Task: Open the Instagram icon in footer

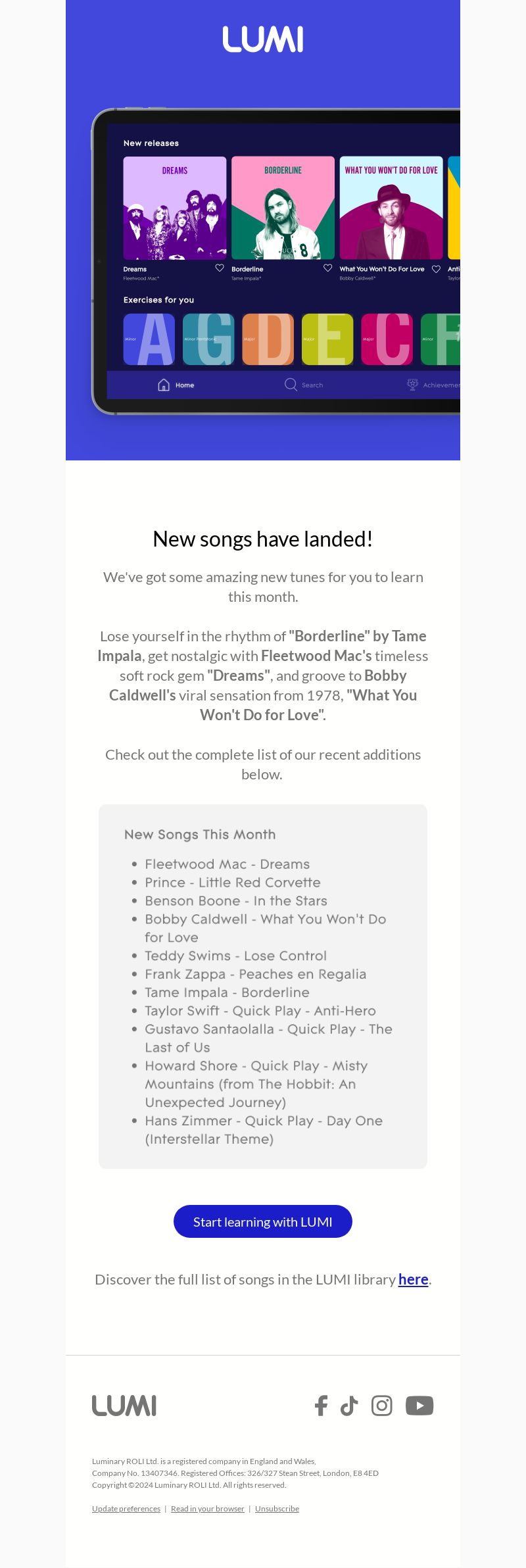Action: pos(382,1406)
